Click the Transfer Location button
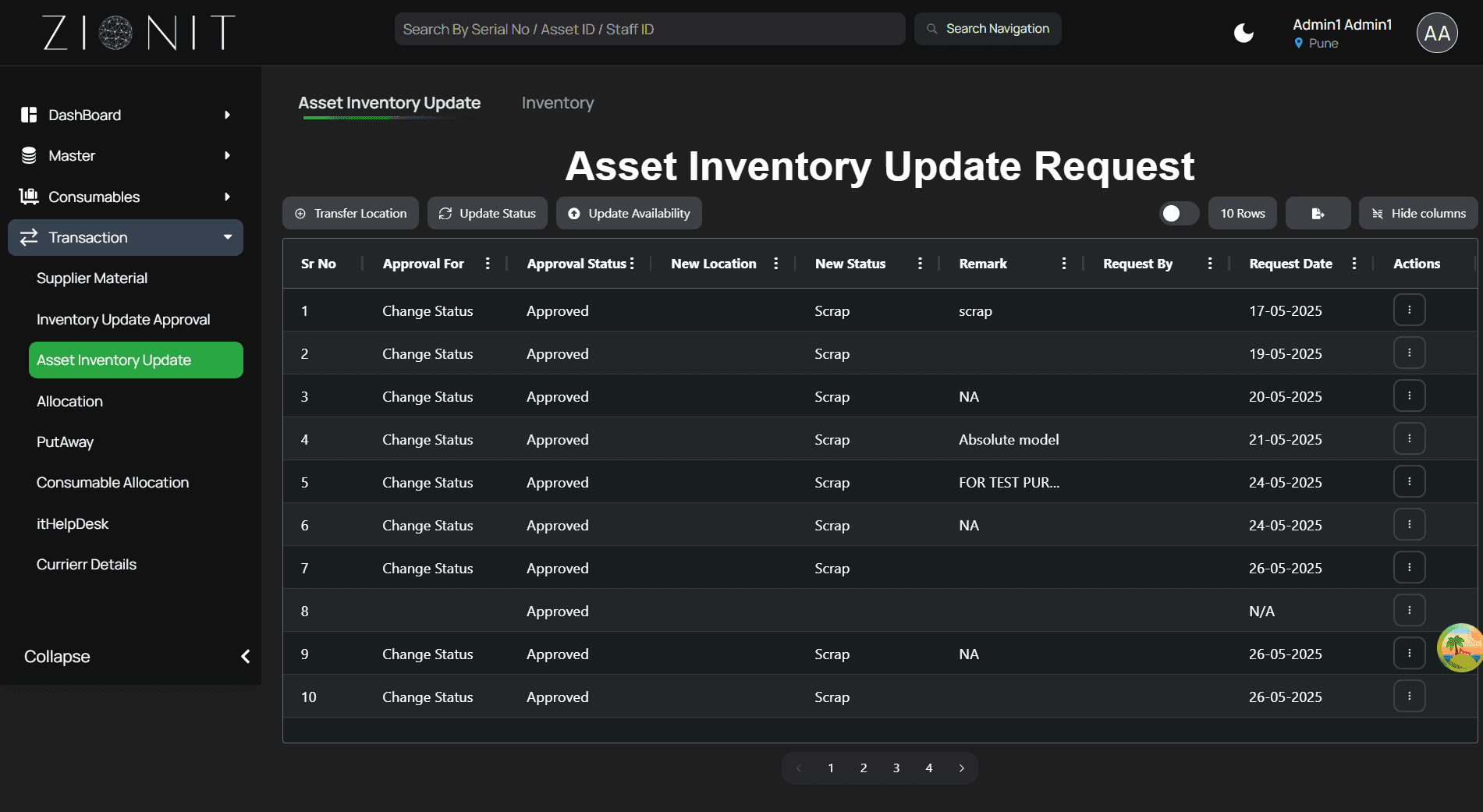 pos(350,213)
